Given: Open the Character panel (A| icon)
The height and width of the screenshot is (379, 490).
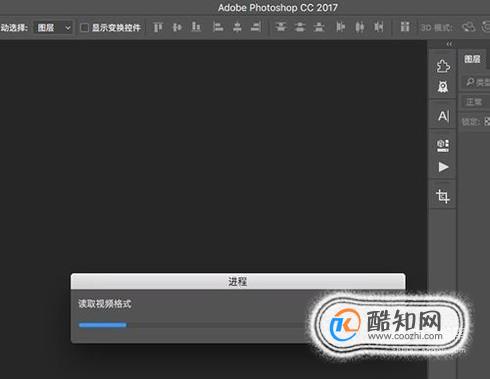Looking at the screenshot, I should coord(443,116).
